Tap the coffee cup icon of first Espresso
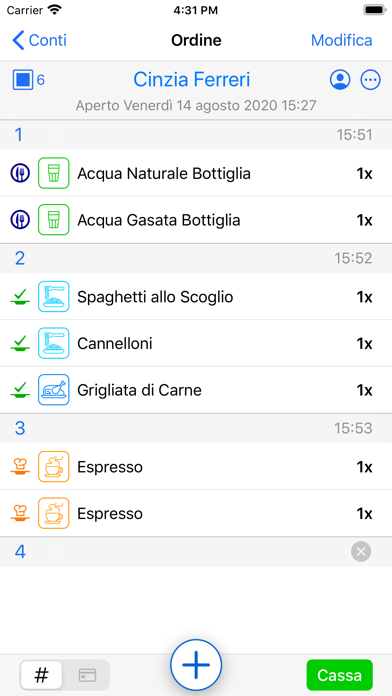 pos(54,467)
